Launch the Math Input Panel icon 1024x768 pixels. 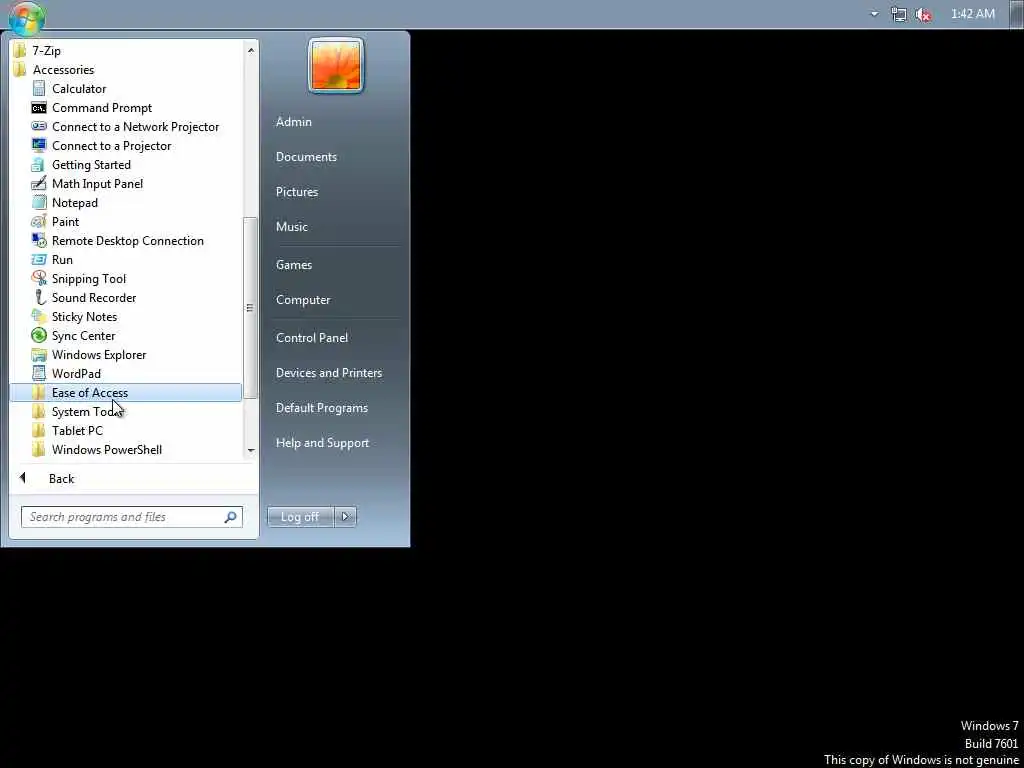39,184
